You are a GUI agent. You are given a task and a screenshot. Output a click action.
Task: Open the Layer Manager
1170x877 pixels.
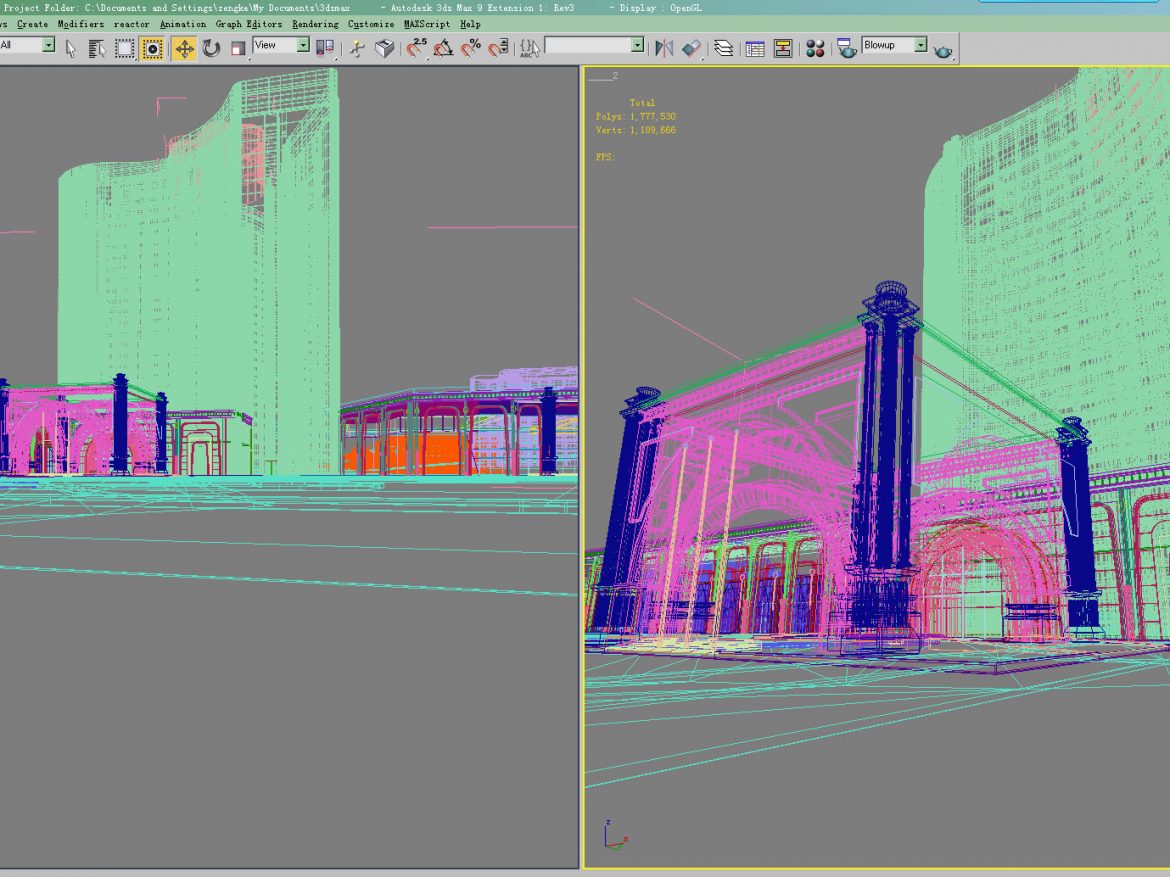[x=723, y=46]
